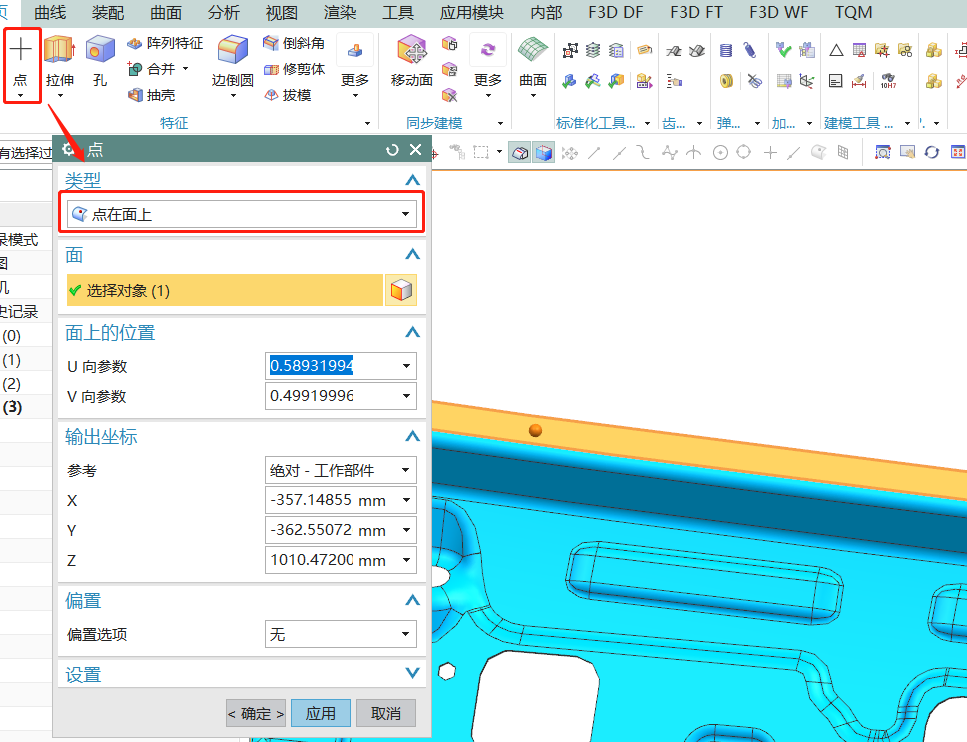967x742 pixels.
Task: Click the 10H7 binoculars icon
Action: [888, 80]
